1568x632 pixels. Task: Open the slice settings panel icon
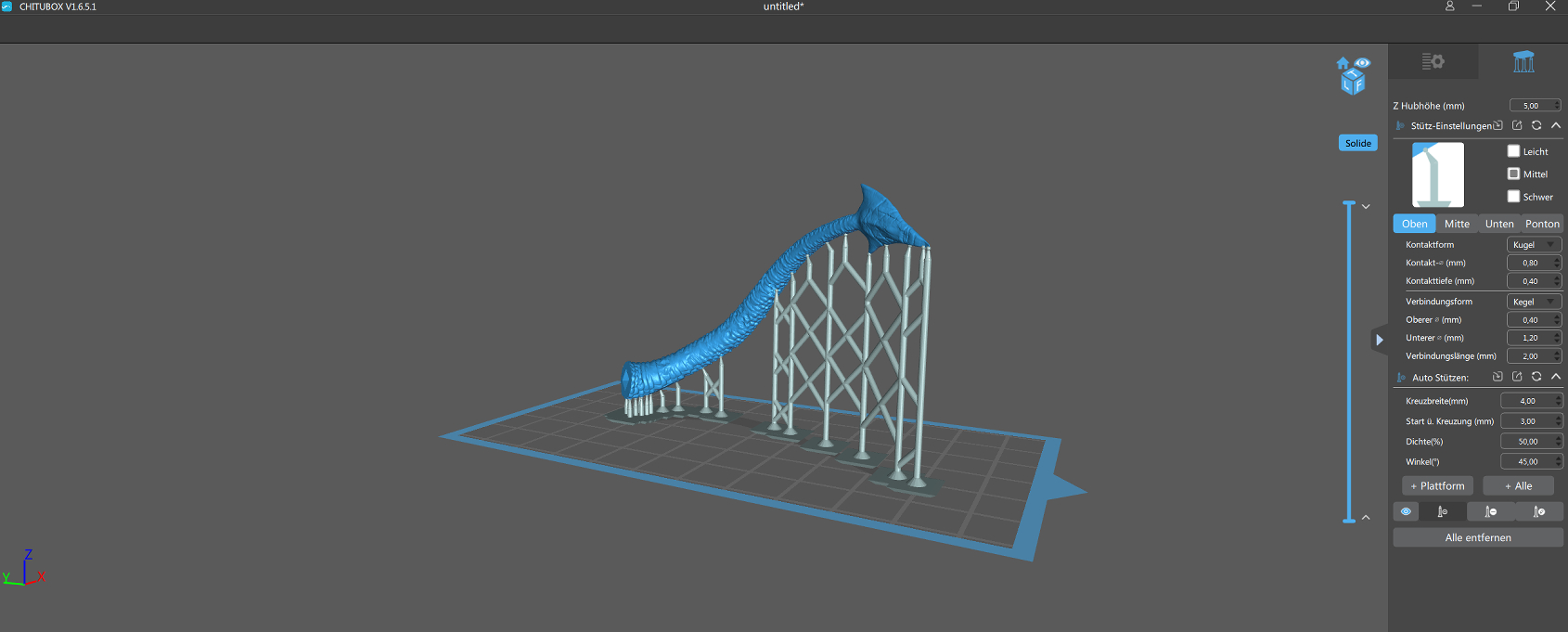click(x=1433, y=61)
